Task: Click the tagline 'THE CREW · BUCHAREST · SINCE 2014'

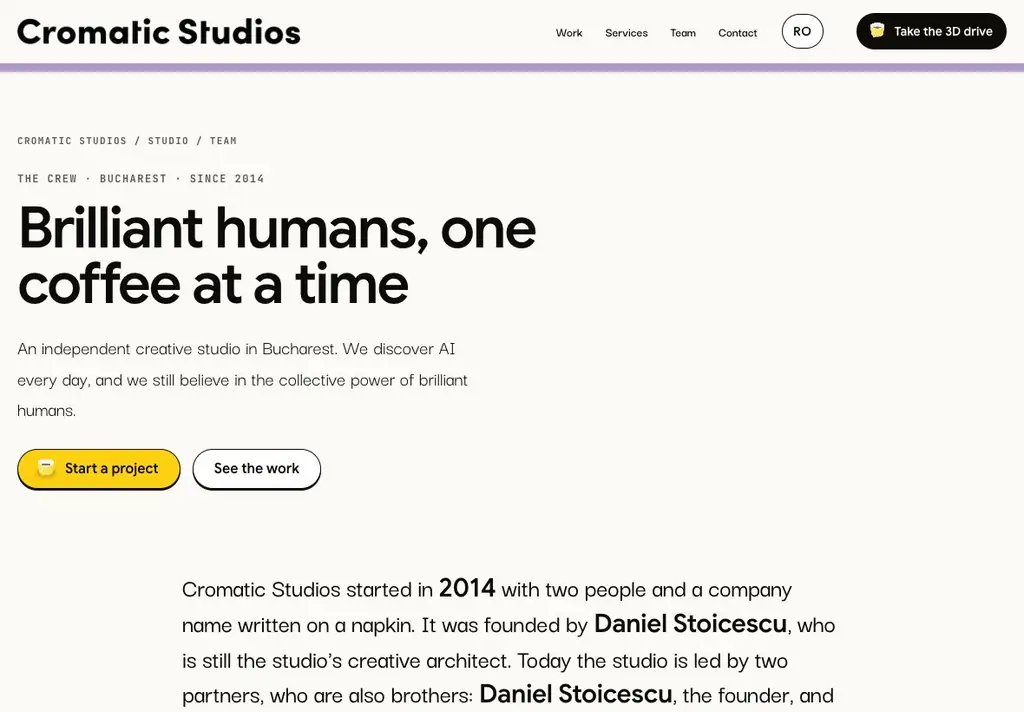Action: (140, 178)
